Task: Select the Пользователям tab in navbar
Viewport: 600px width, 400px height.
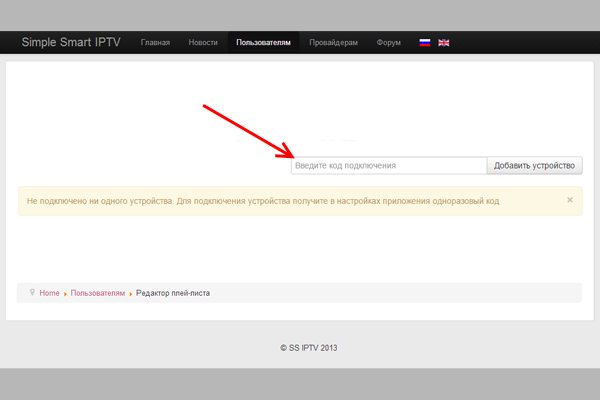Action: pyautogui.click(x=264, y=43)
